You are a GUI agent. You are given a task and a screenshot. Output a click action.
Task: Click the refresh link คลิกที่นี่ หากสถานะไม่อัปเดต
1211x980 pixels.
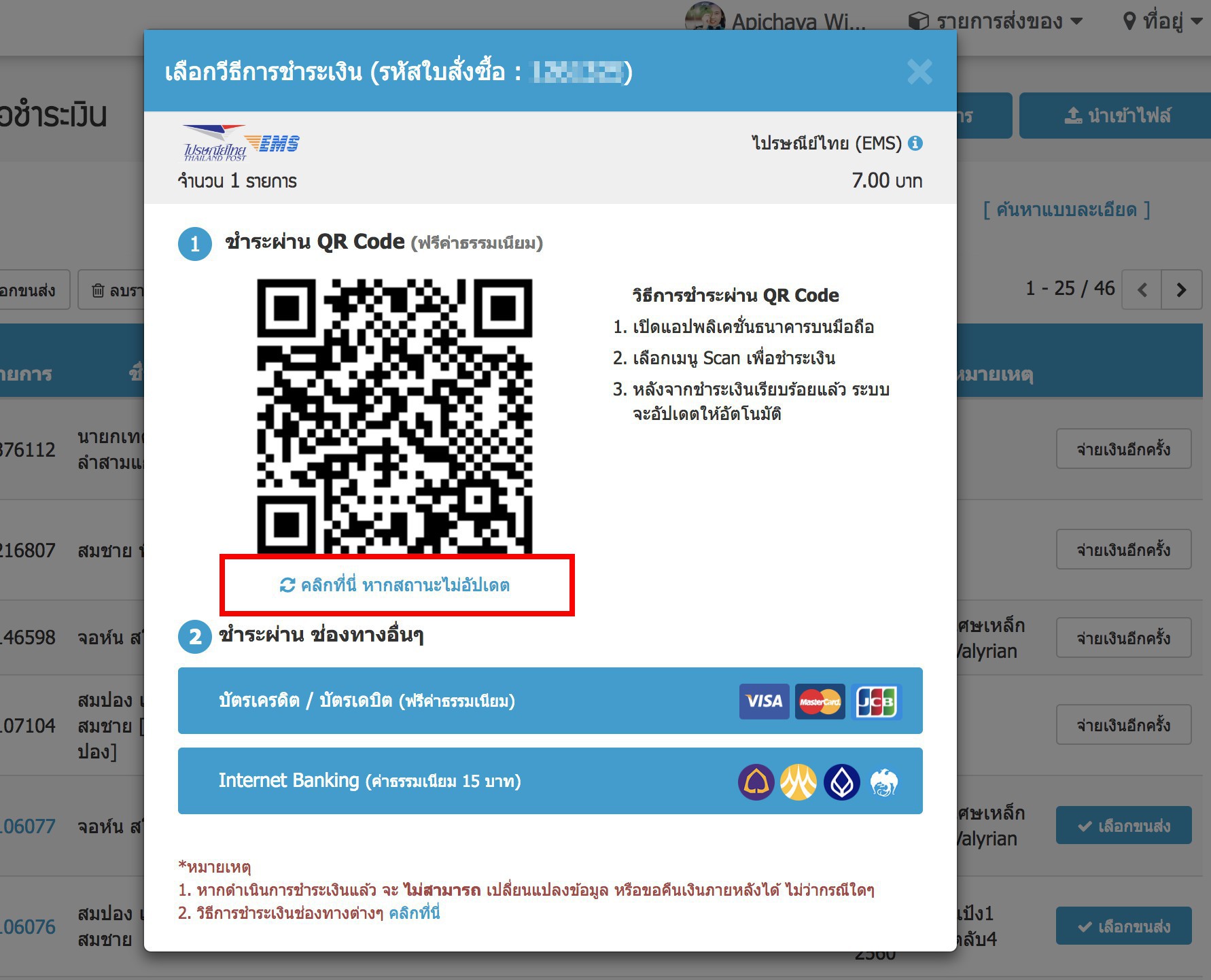[395, 585]
